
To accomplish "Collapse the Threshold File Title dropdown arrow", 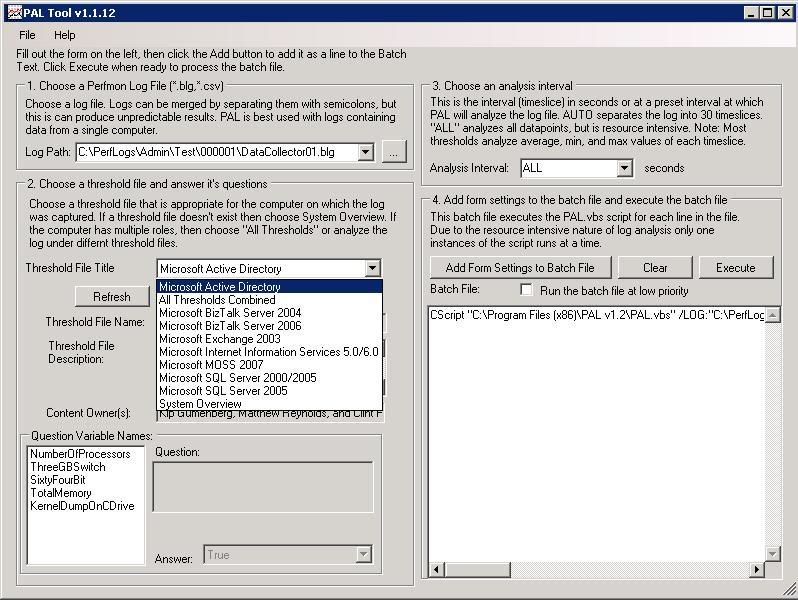I will coord(372,268).
